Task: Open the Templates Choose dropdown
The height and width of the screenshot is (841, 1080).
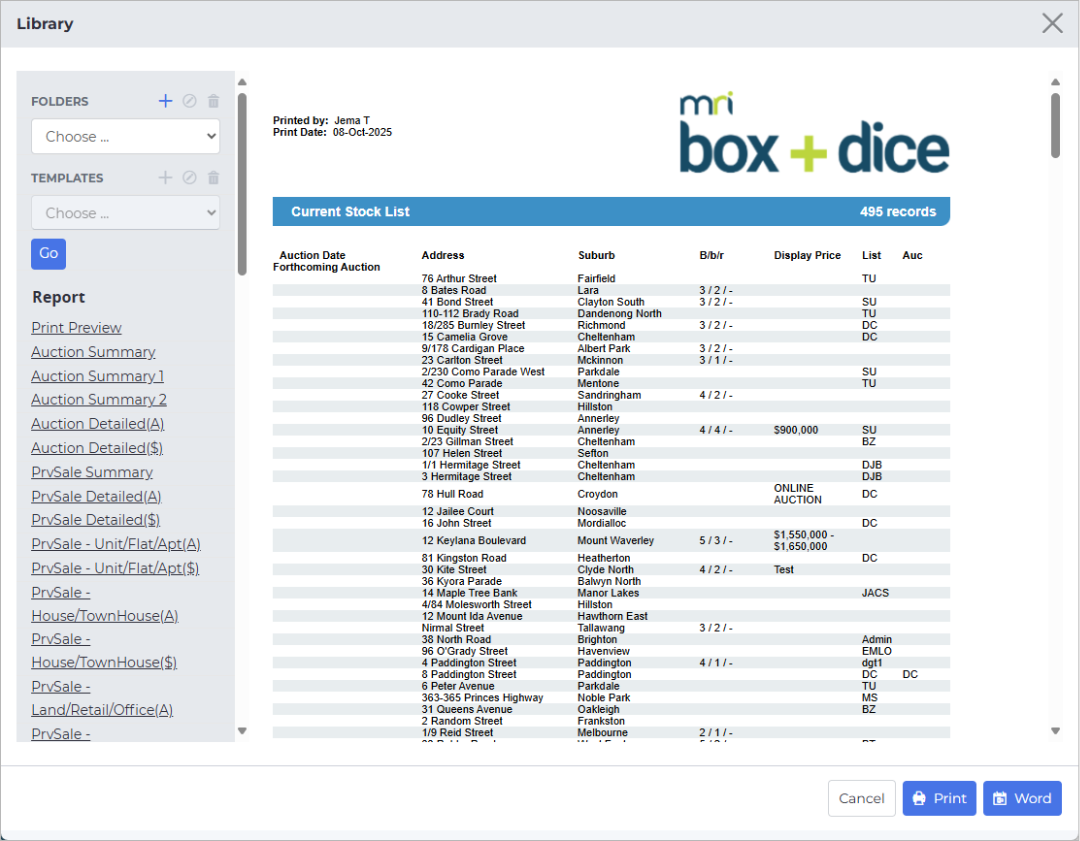Action: pyautogui.click(x=125, y=213)
